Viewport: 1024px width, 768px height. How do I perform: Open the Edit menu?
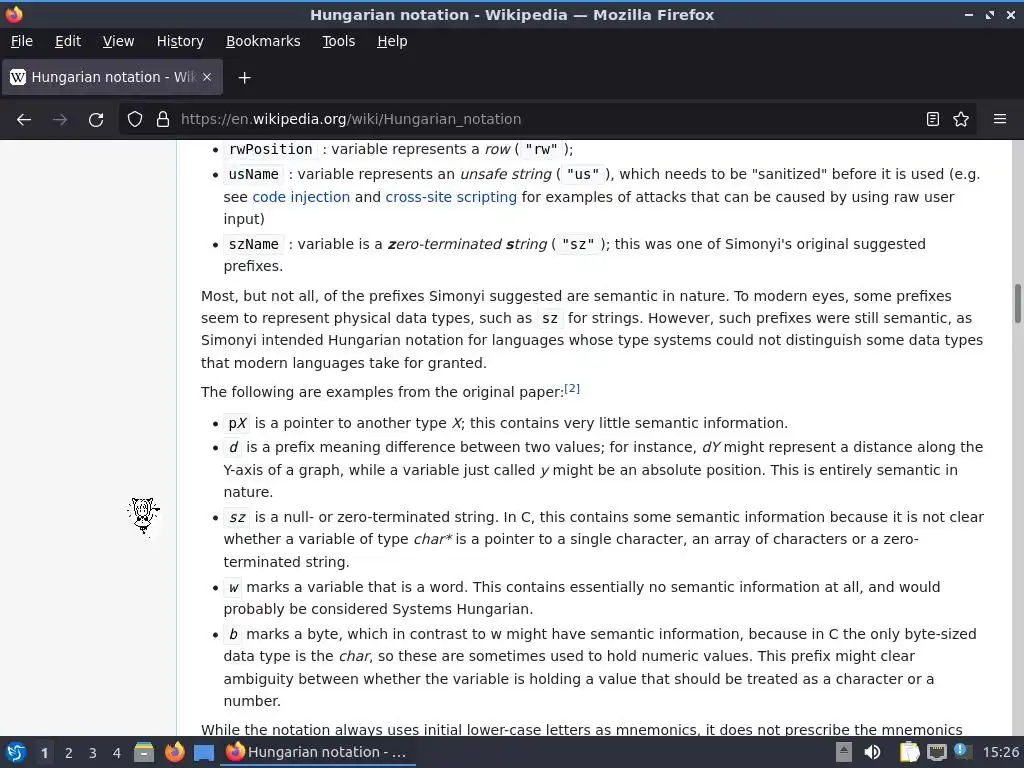(x=68, y=41)
